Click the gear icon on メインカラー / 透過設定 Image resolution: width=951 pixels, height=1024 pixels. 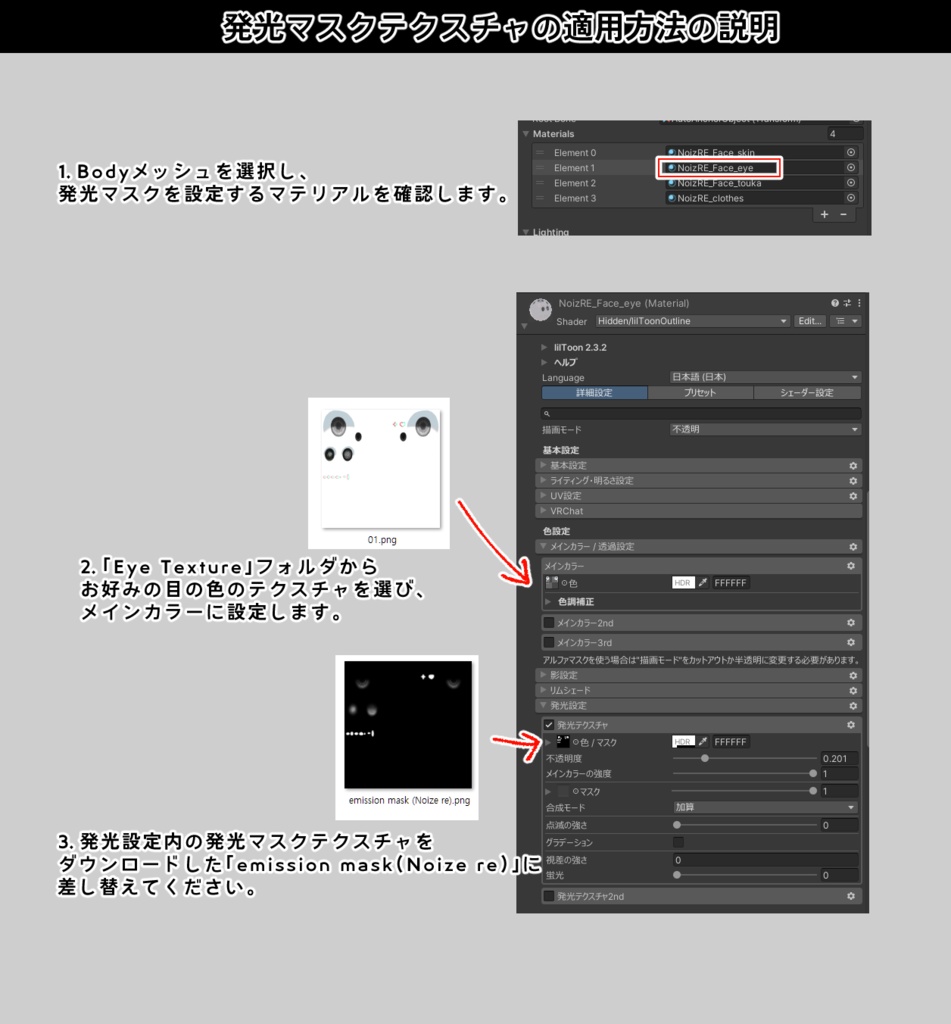pyautogui.click(x=851, y=547)
